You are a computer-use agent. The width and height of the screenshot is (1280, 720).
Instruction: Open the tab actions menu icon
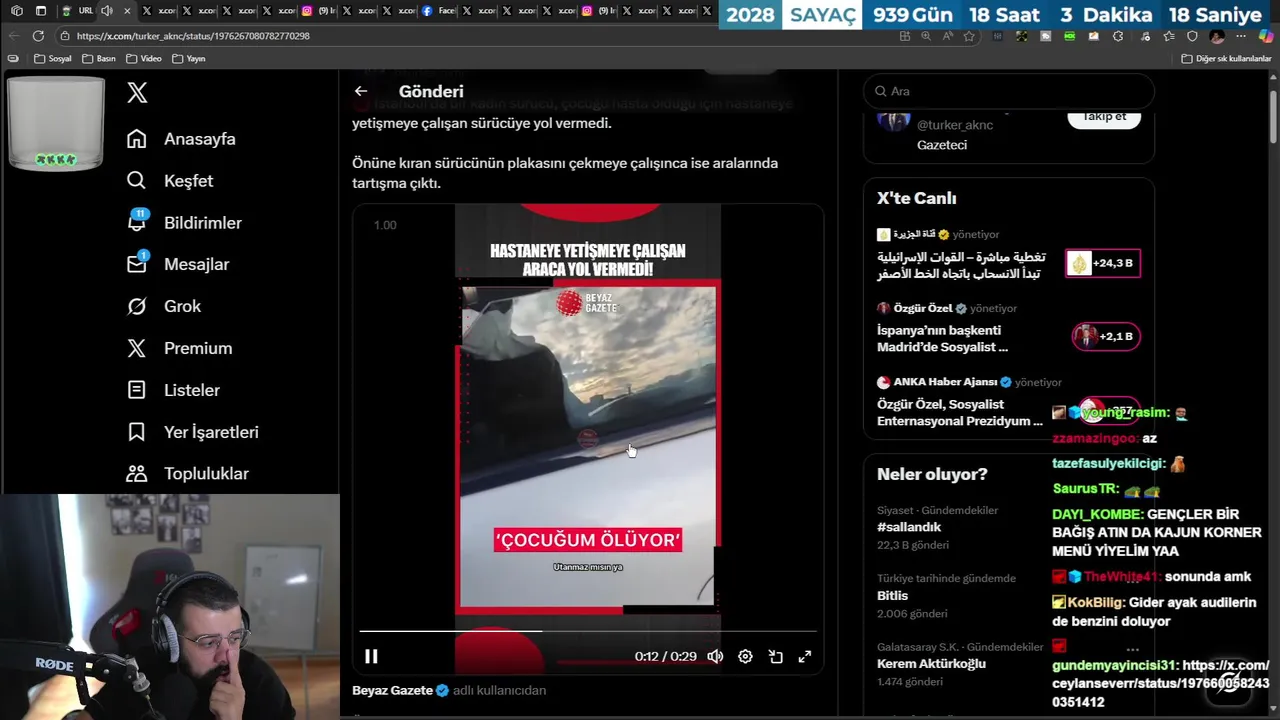[40, 11]
